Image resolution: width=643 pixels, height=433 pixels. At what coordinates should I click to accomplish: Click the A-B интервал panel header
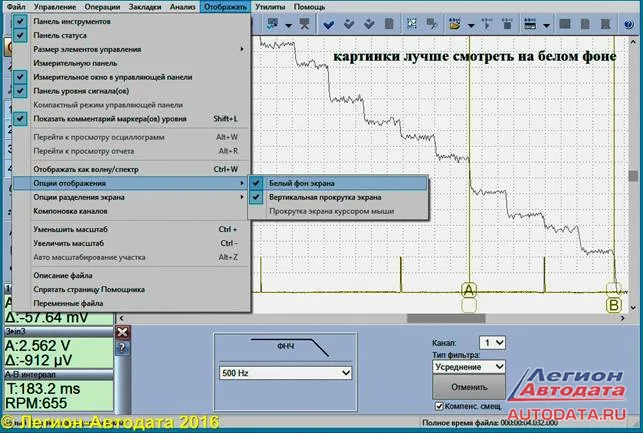click(59, 374)
